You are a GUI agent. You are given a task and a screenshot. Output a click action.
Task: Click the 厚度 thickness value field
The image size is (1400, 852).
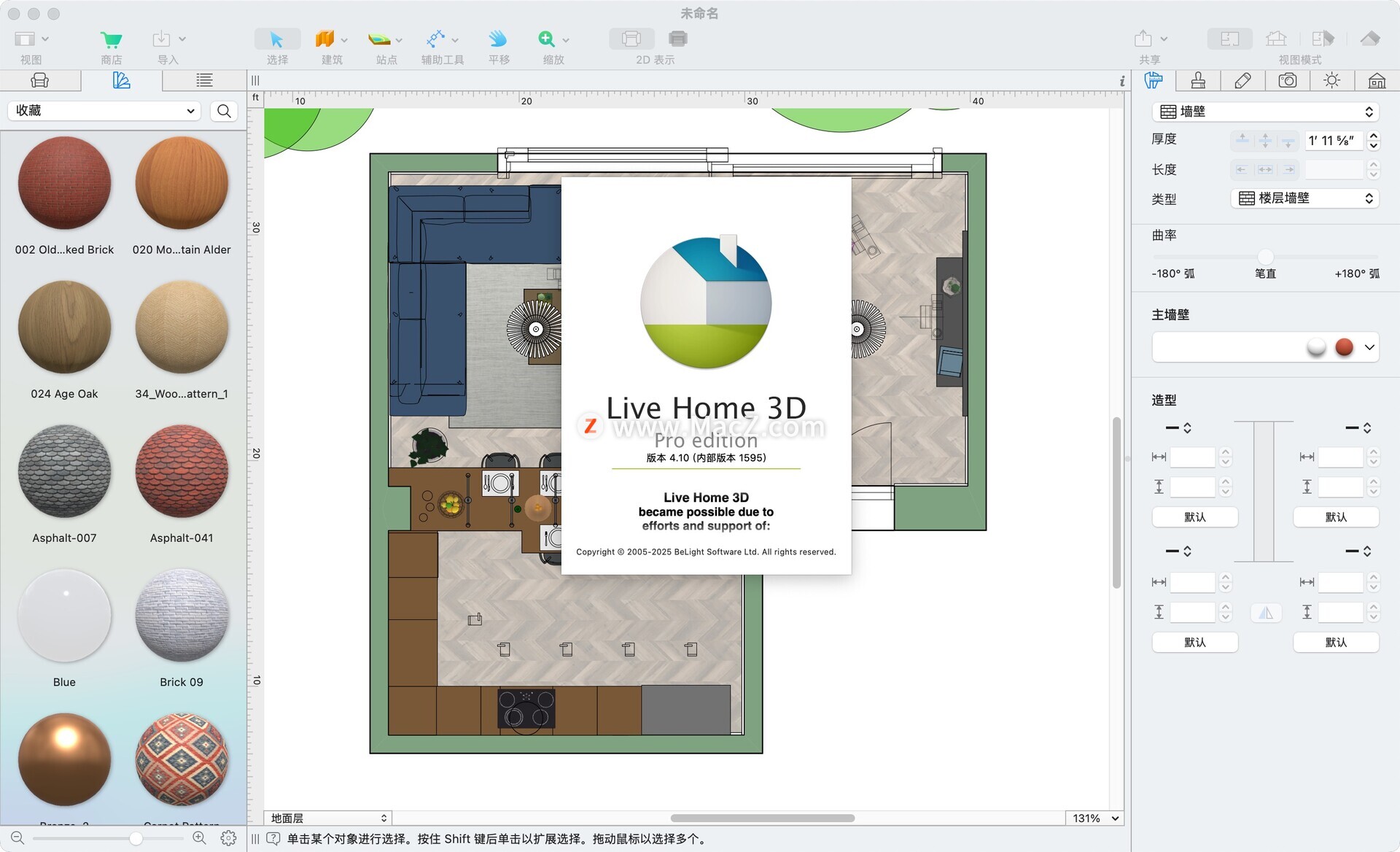[x=1334, y=140]
